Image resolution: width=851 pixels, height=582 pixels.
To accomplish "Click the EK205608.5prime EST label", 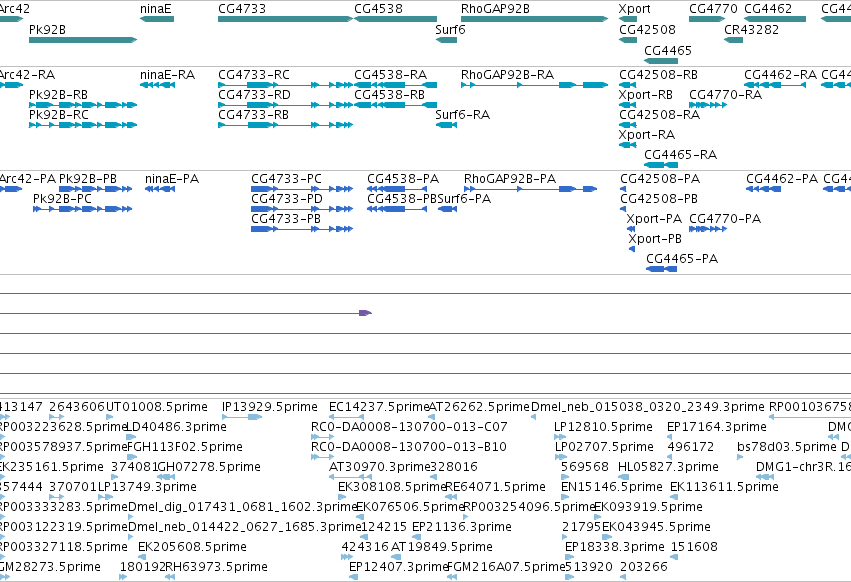I will click(192, 547).
